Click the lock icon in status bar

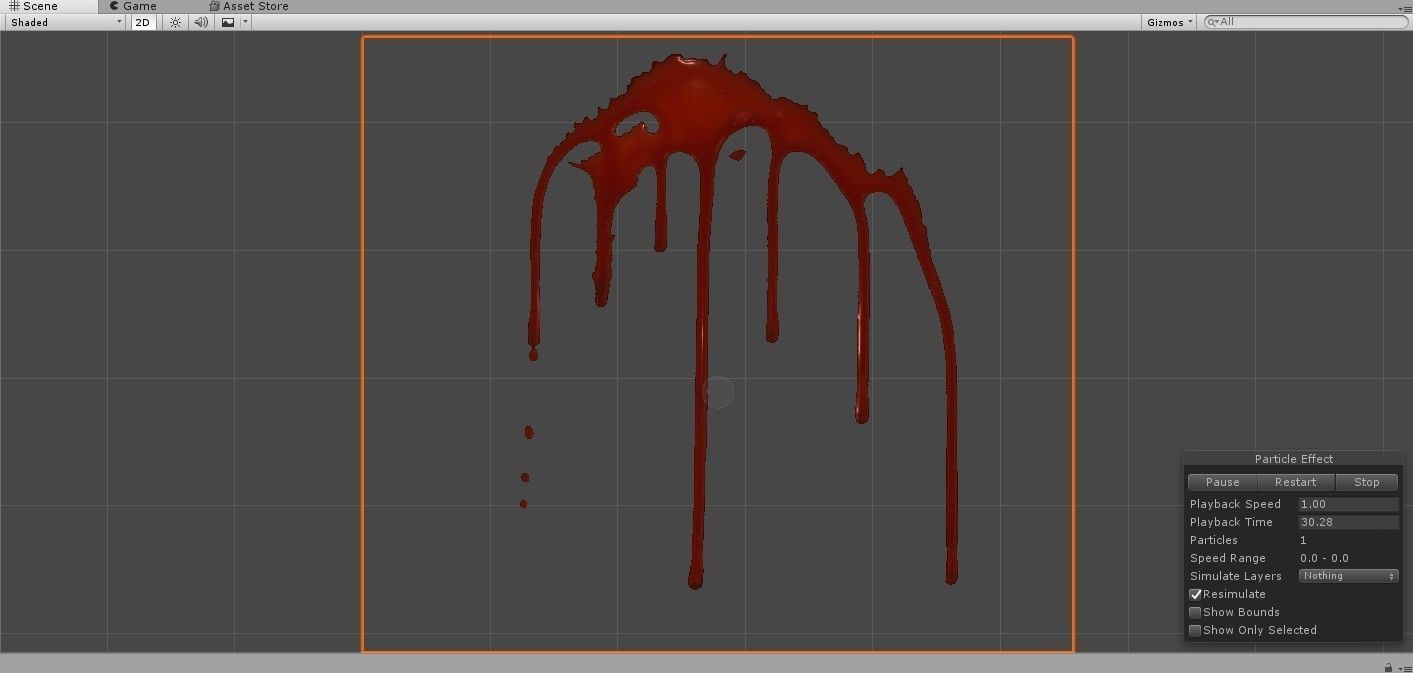coord(1388,666)
